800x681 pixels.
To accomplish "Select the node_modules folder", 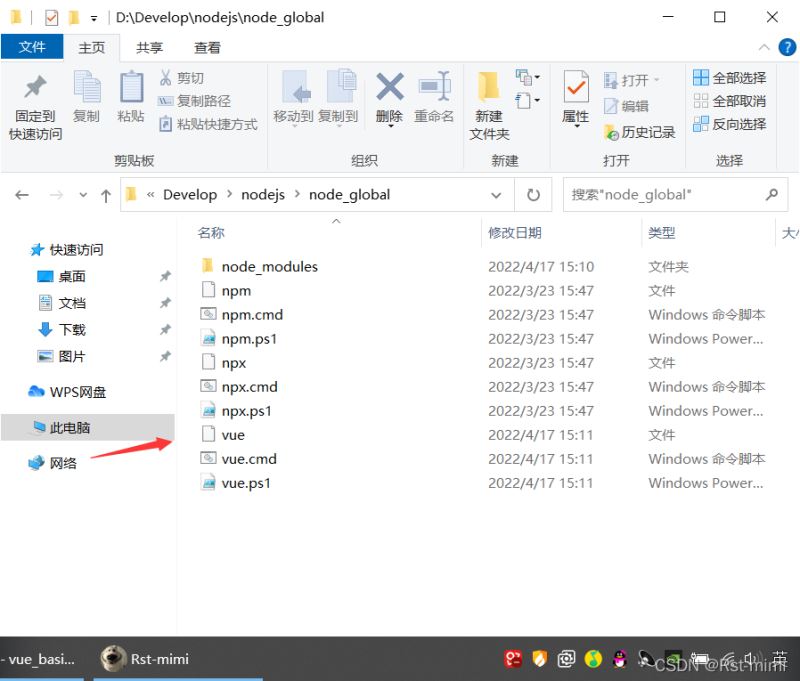I will point(269,266).
